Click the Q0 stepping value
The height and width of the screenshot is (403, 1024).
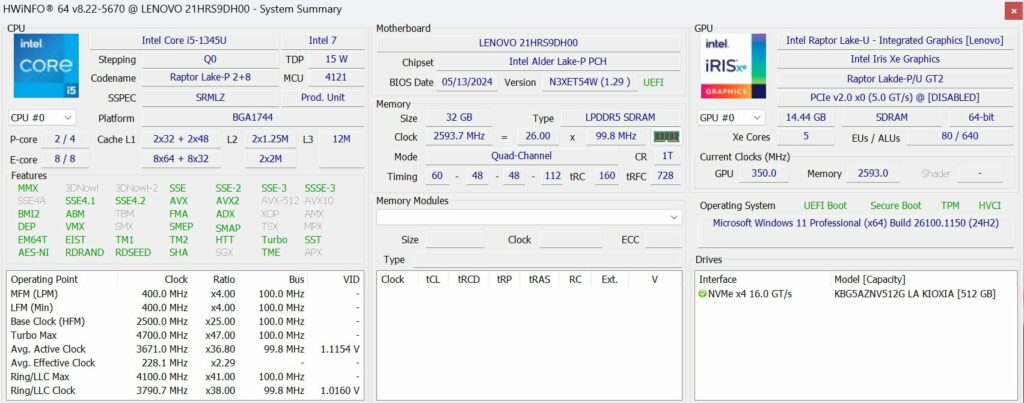click(210, 59)
